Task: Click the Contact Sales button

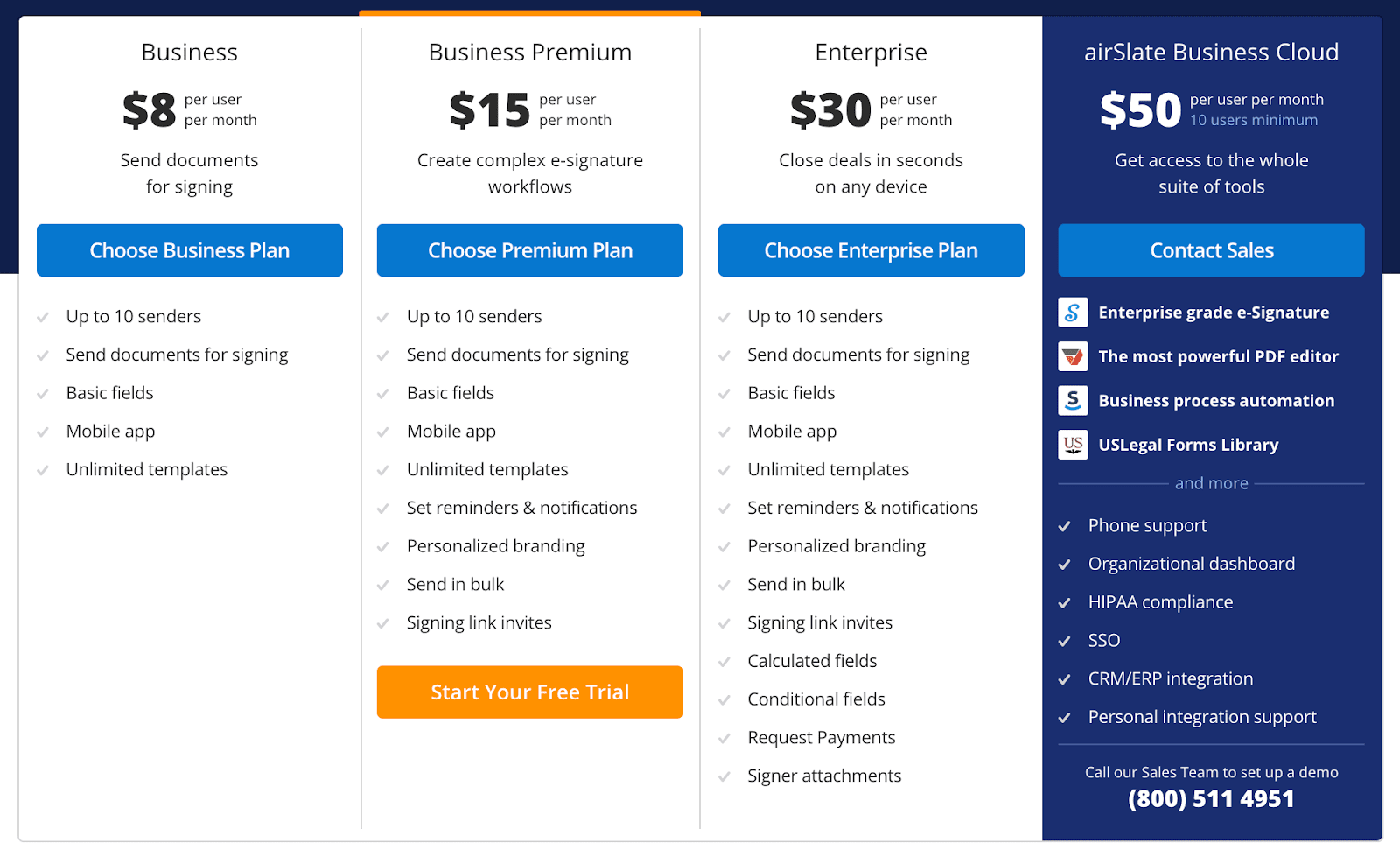Action: (1212, 250)
